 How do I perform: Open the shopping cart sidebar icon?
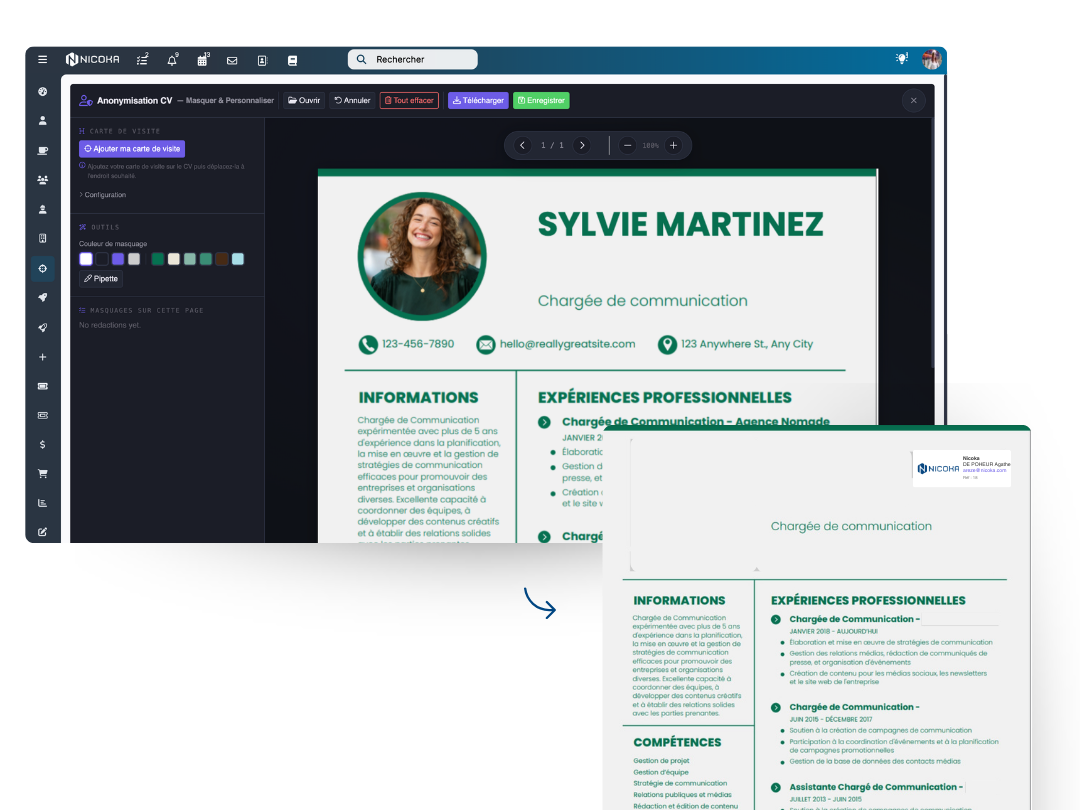(x=42, y=473)
